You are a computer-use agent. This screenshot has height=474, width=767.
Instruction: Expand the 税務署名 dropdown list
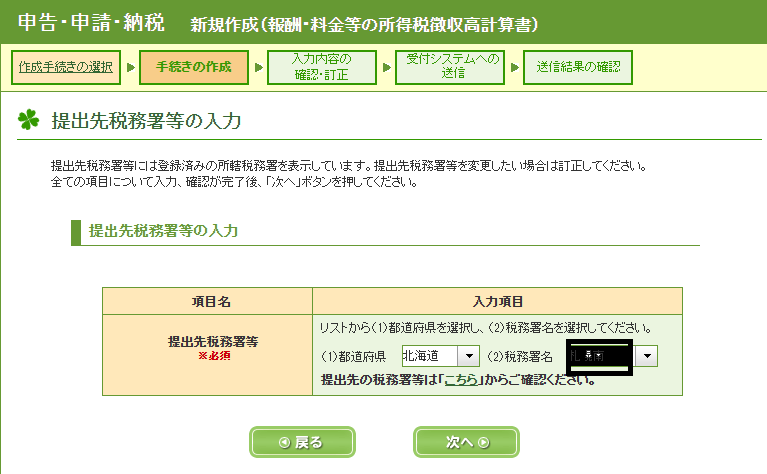pos(648,356)
